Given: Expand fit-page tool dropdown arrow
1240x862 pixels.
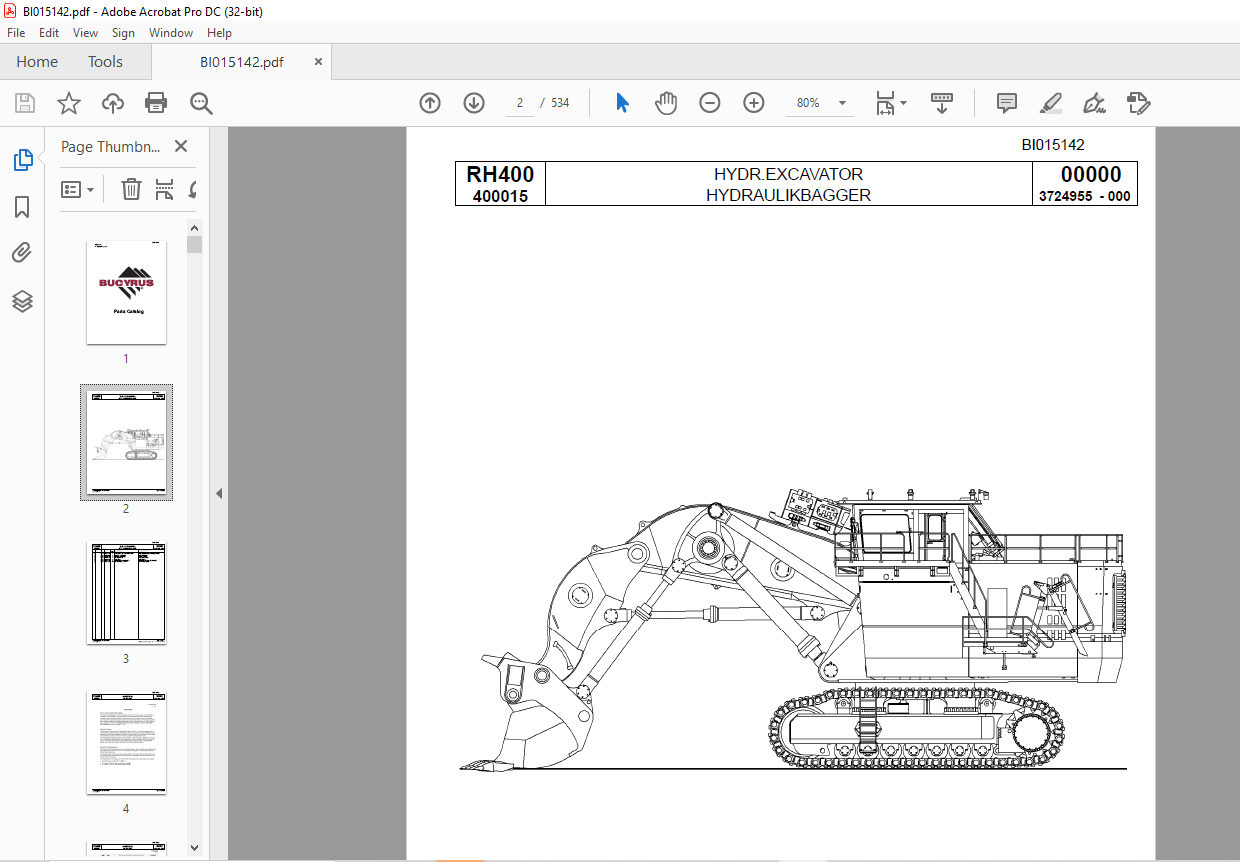Looking at the screenshot, I should (904, 103).
